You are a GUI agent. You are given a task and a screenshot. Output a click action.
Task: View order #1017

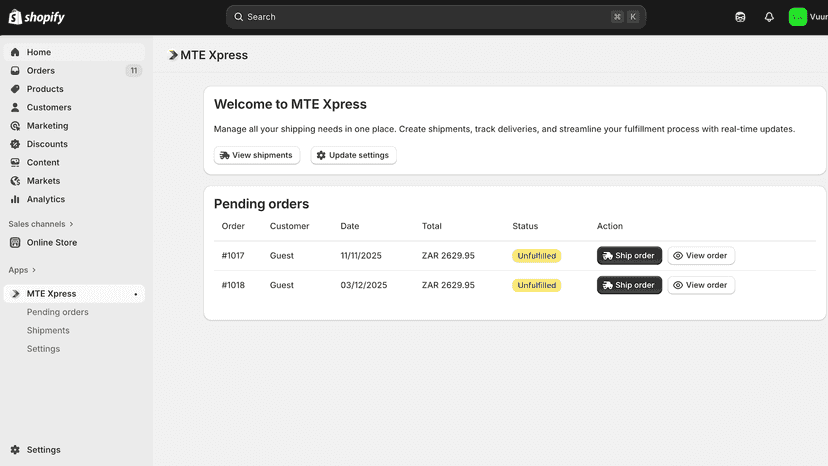click(x=701, y=256)
